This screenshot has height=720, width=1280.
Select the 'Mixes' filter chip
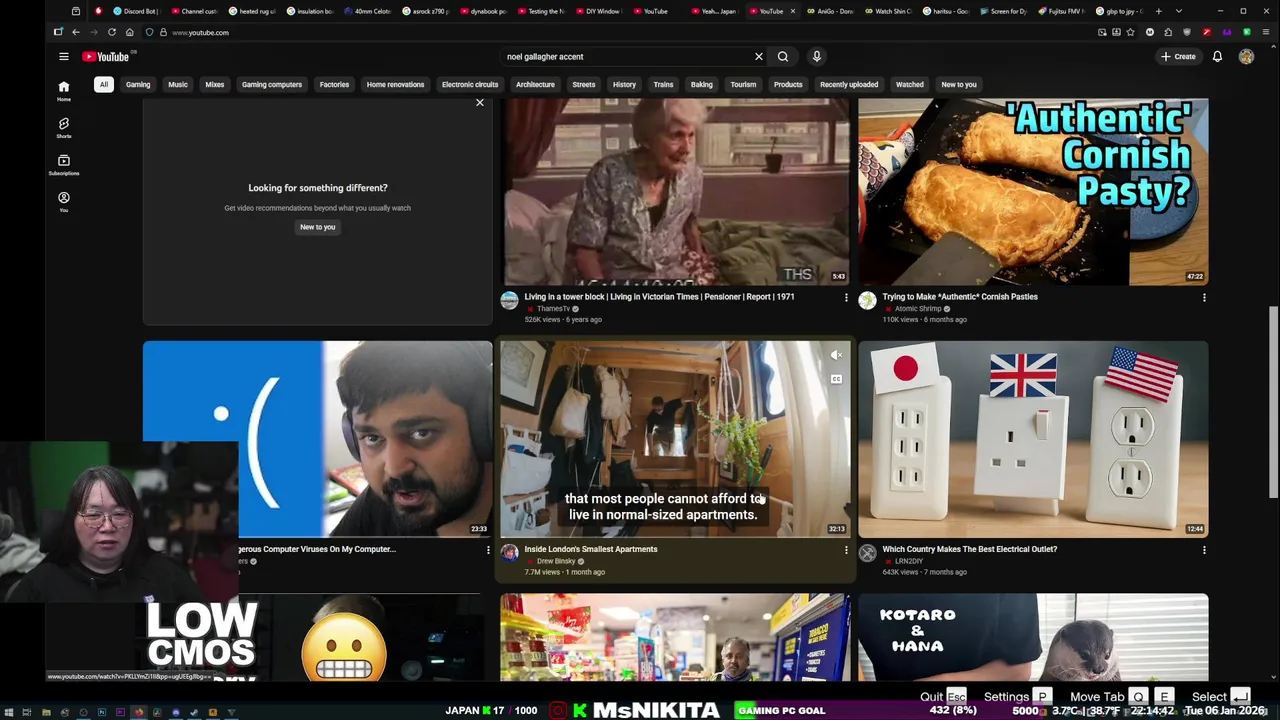[x=215, y=84]
